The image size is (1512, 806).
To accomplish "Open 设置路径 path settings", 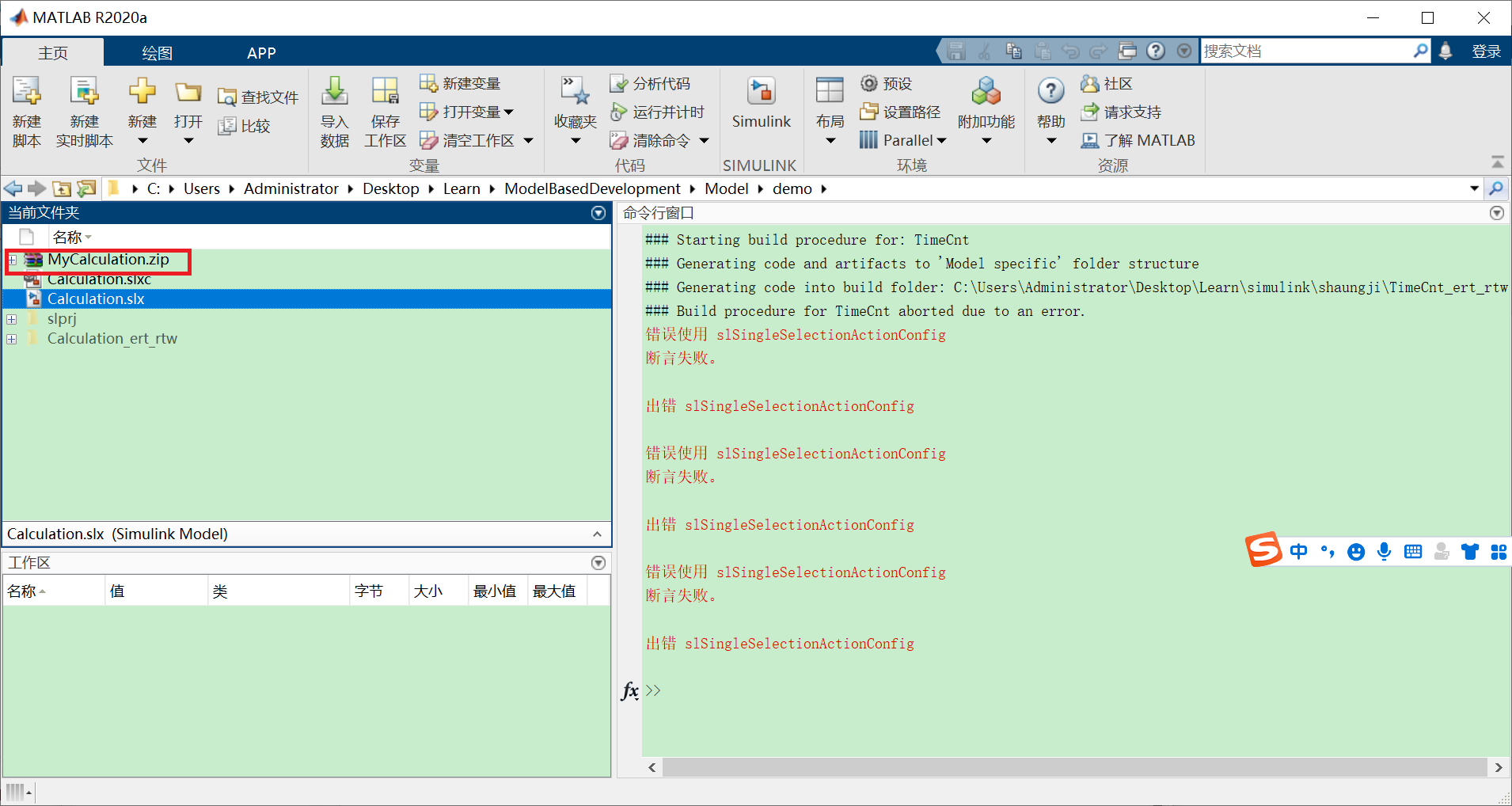I will click(x=901, y=112).
